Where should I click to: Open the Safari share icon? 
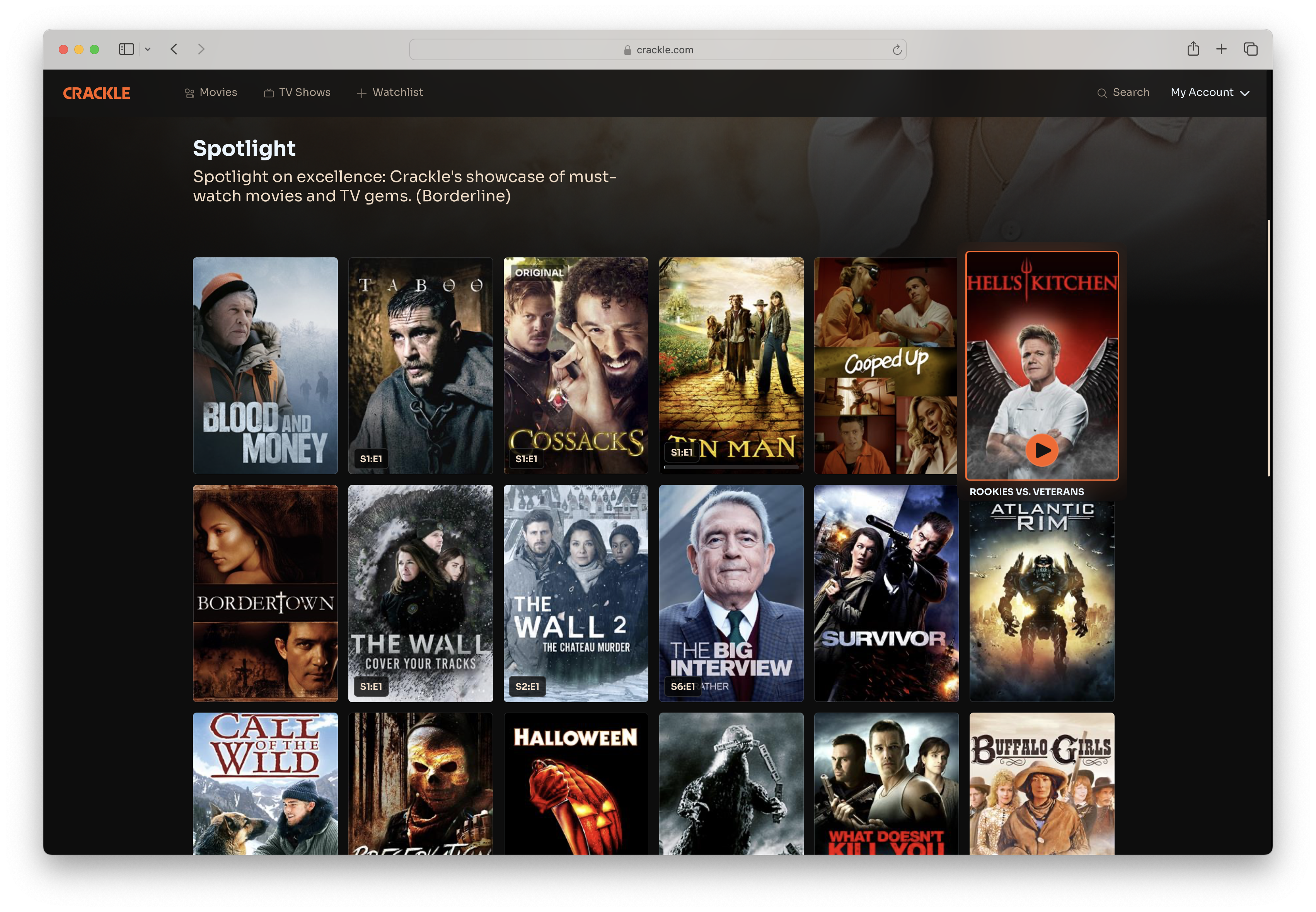[1193, 49]
